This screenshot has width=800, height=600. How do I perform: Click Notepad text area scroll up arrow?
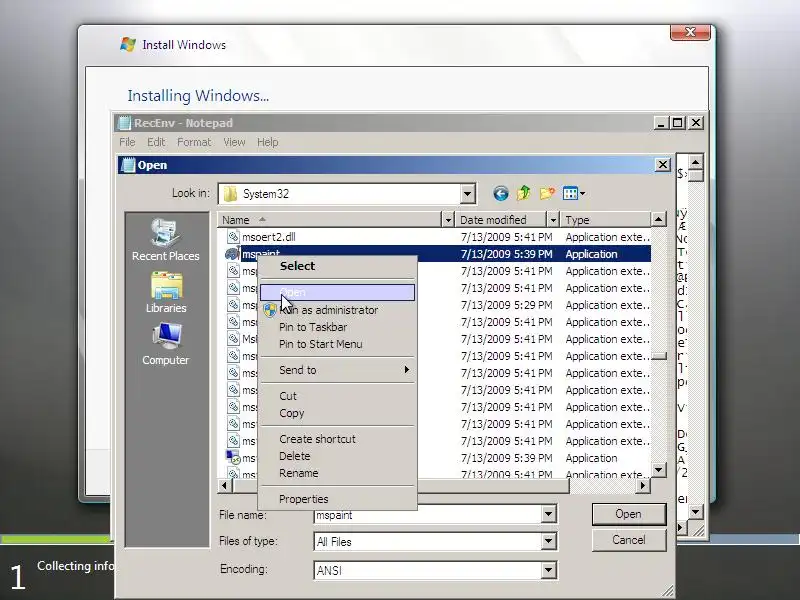point(696,162)
